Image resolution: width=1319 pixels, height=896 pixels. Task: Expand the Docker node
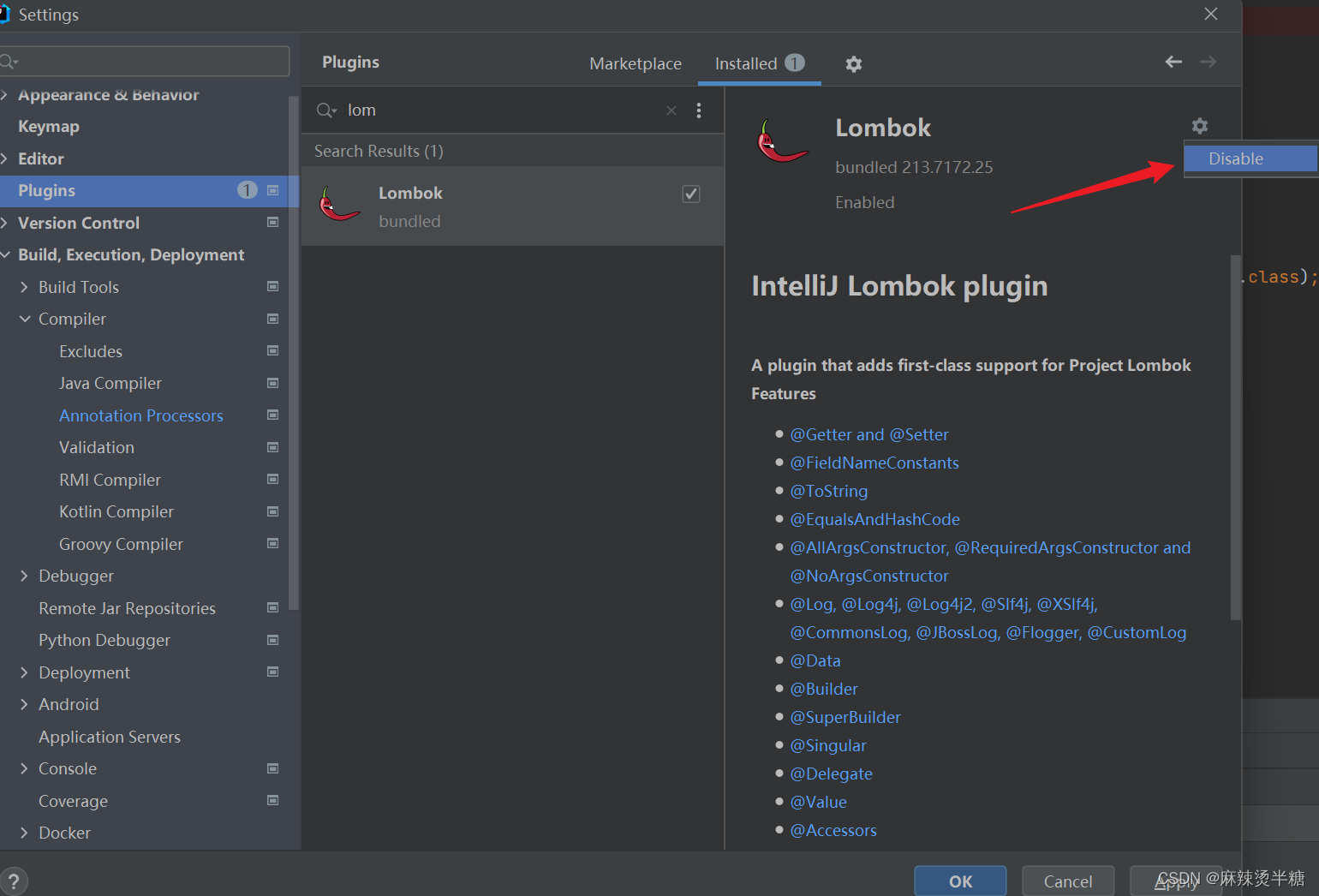pos(24,833)
